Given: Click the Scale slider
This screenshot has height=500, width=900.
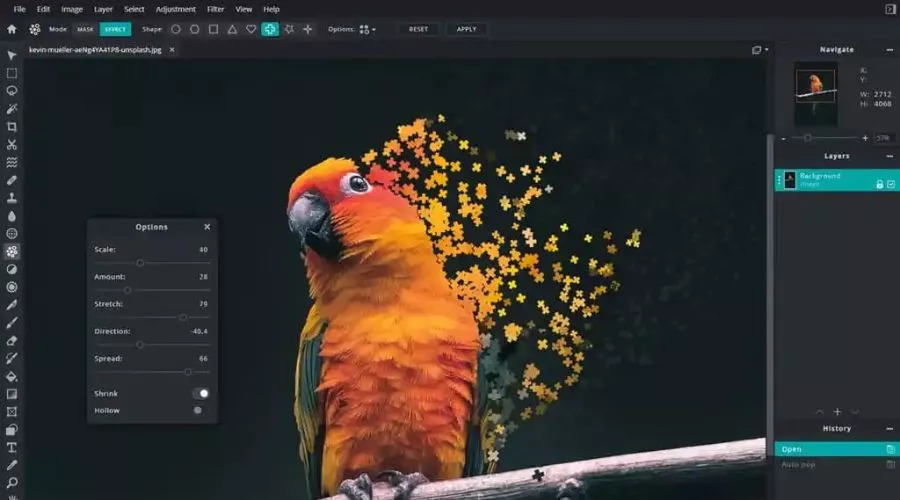Looking at the screenshot, I should point(152,263).
